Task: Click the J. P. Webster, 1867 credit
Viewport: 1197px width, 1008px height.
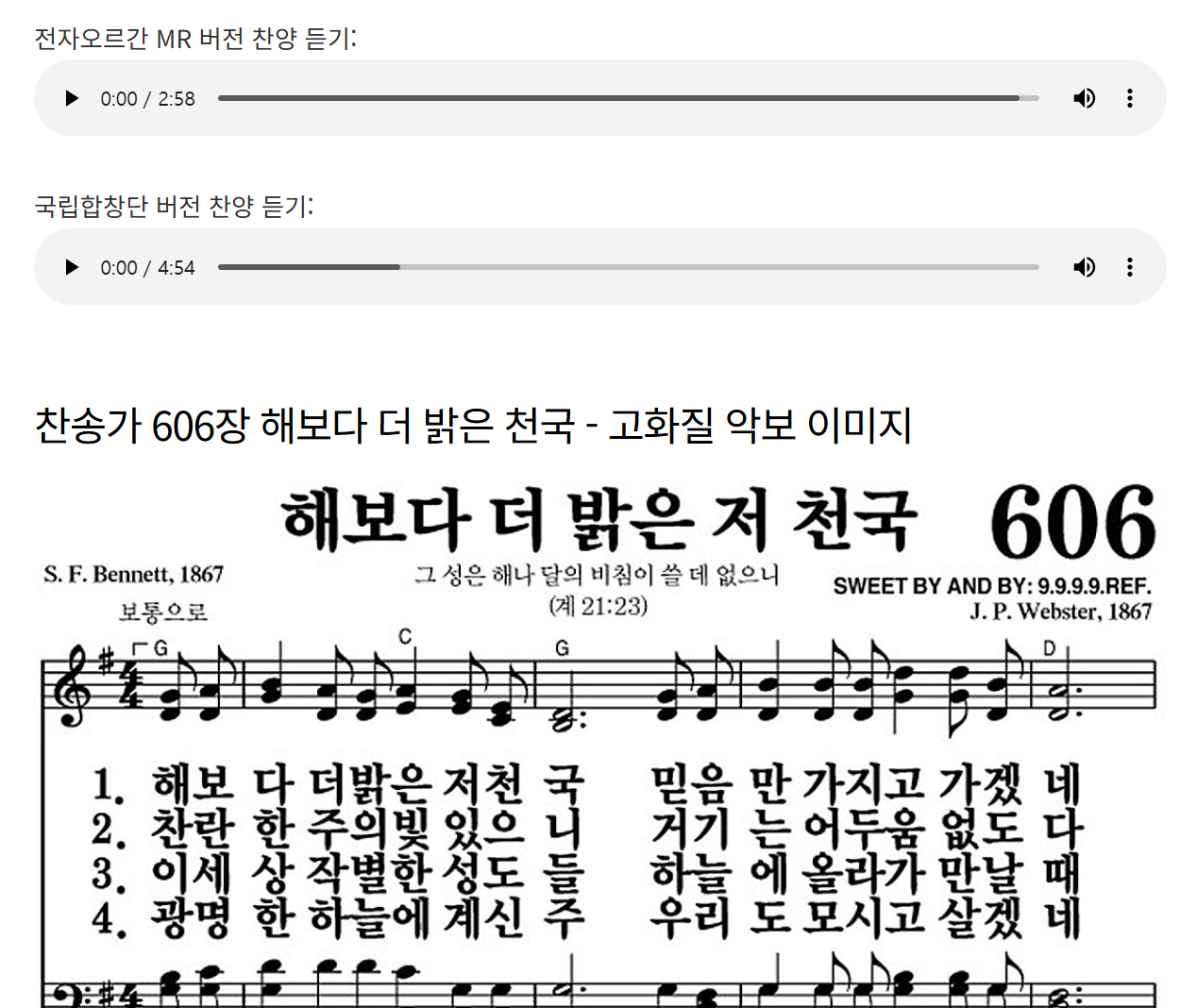Action: [1061, 612]
